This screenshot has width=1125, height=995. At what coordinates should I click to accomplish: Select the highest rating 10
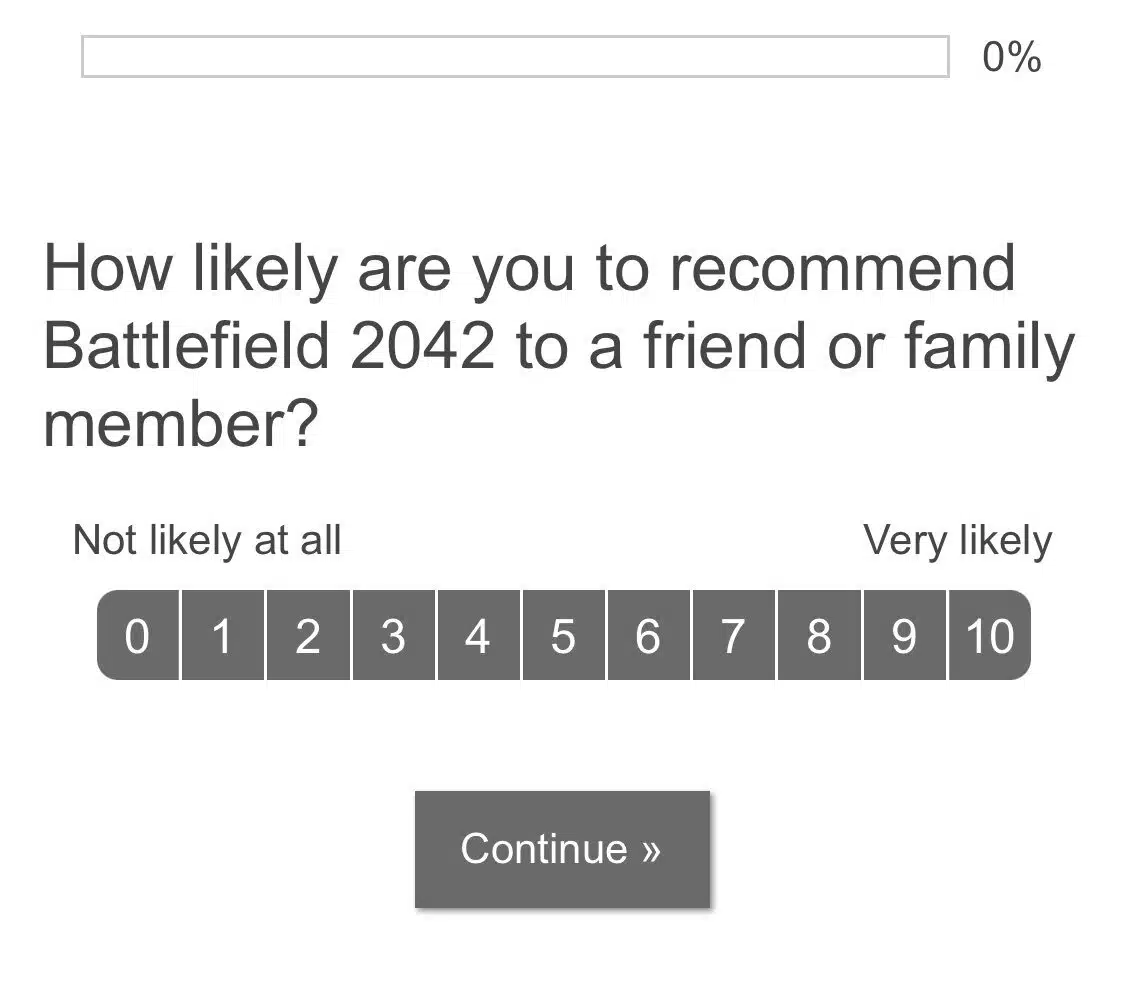[989, 636]
